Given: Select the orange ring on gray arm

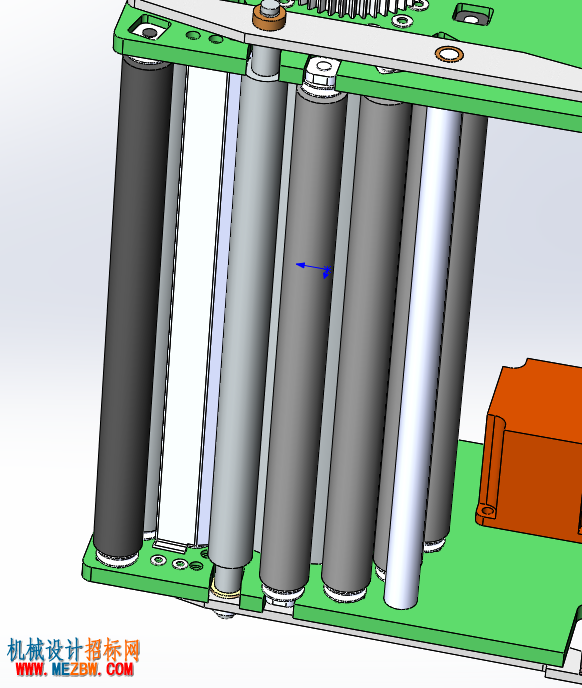Looking at the screenshot, I should coord(449,54).
